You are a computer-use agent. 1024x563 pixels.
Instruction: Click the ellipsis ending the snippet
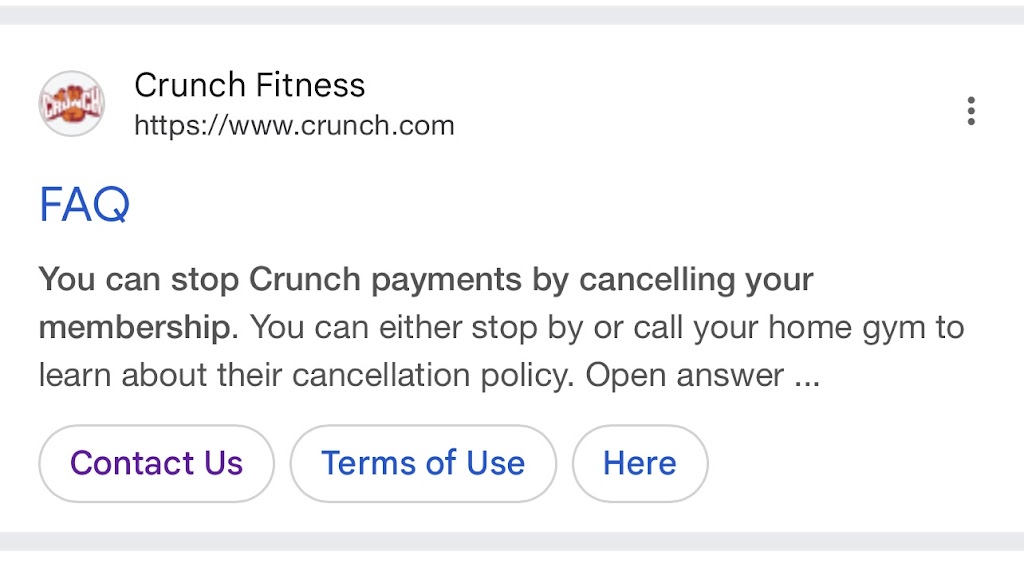tap(808, 377)
